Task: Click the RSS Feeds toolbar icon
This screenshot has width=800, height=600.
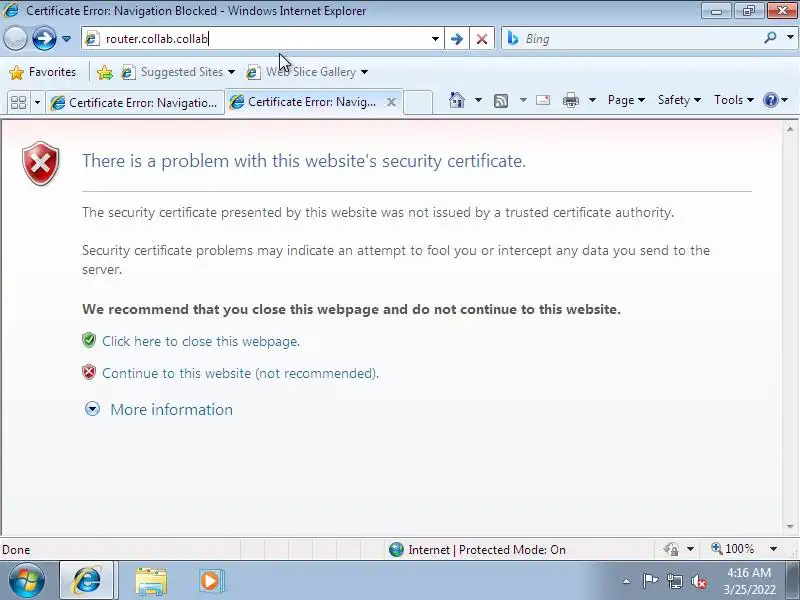Action: pos(501,101)
